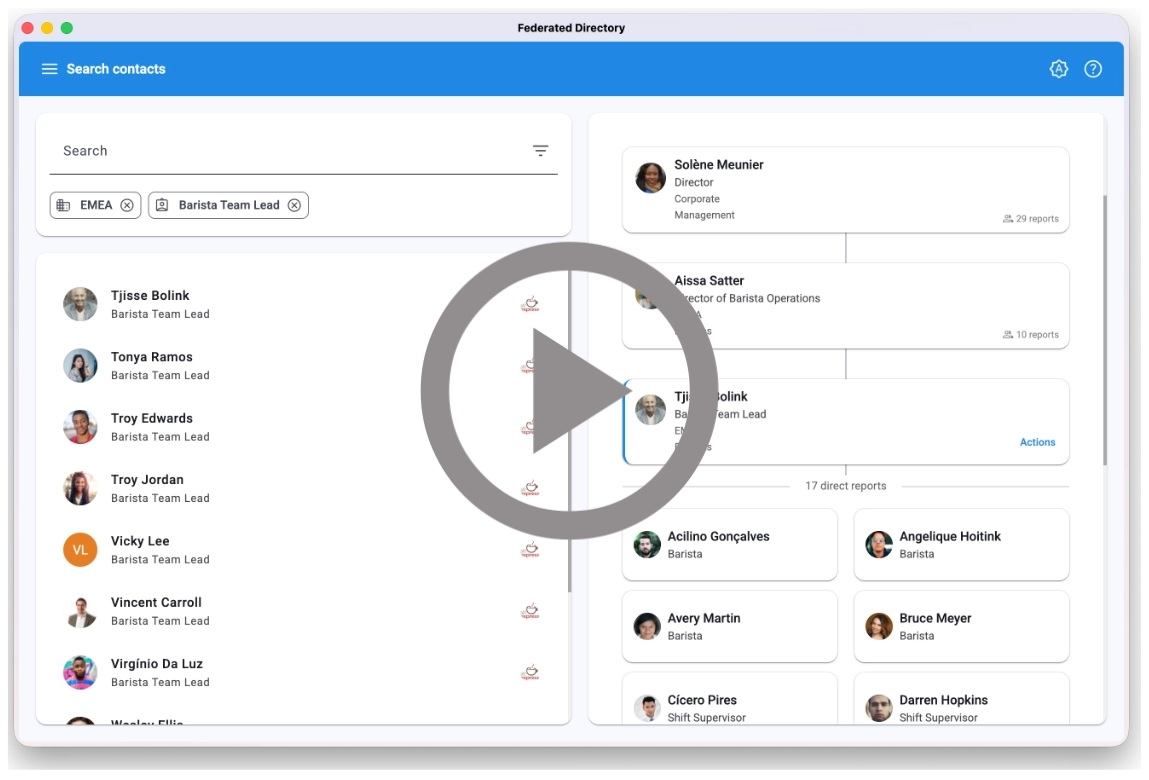Click the 29 reports indicator
This screenshot has width=1149, height=780.
point(1030,218)
